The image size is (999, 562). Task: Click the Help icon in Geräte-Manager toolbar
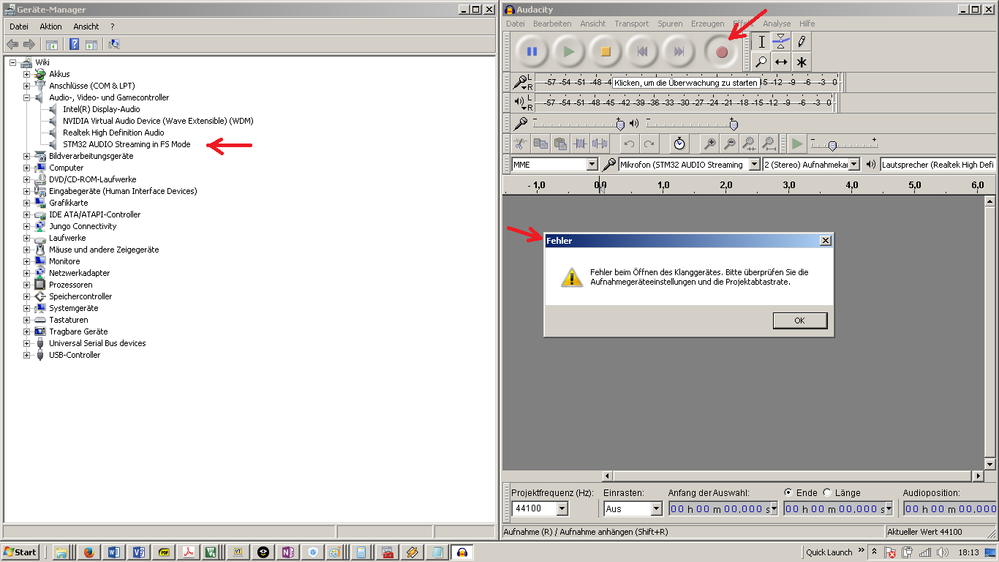[x=74, y=44]
